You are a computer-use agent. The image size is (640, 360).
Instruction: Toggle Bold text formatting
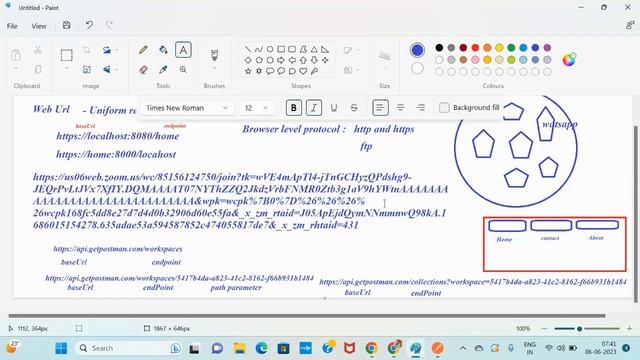[293, 108]
